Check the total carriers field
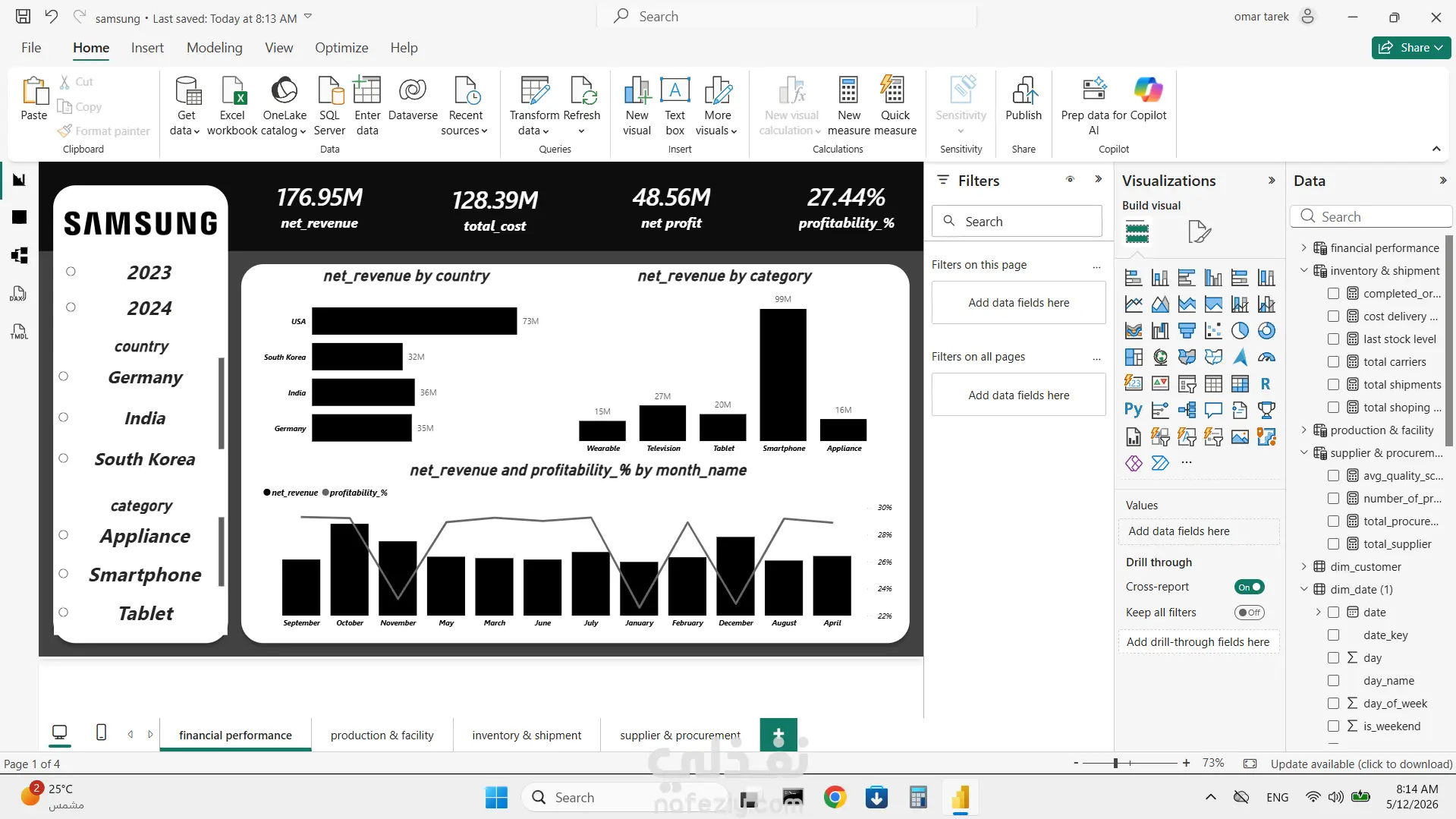 click(x=1333, y=362)
